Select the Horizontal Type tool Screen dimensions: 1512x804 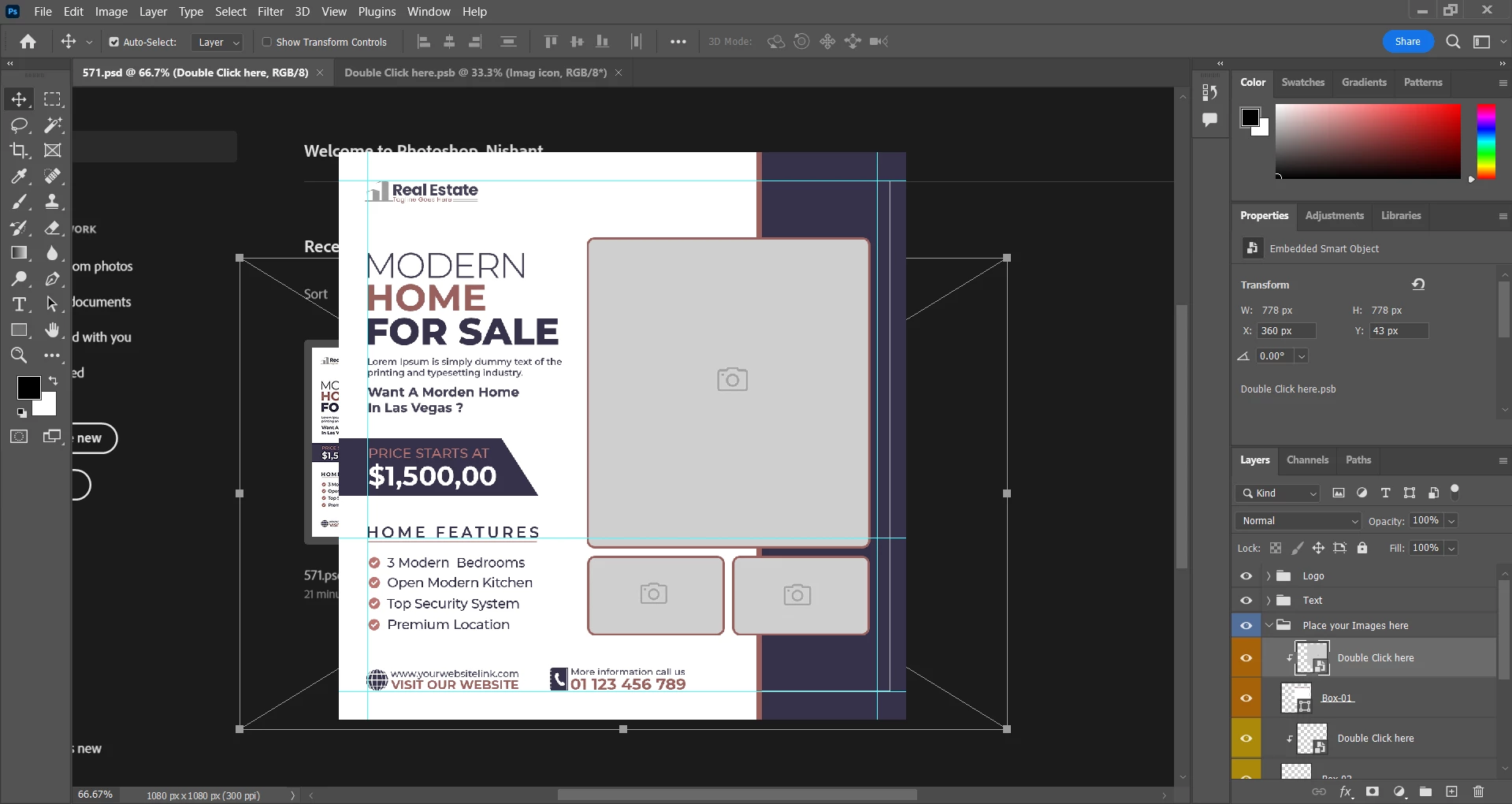coord(19,304)
